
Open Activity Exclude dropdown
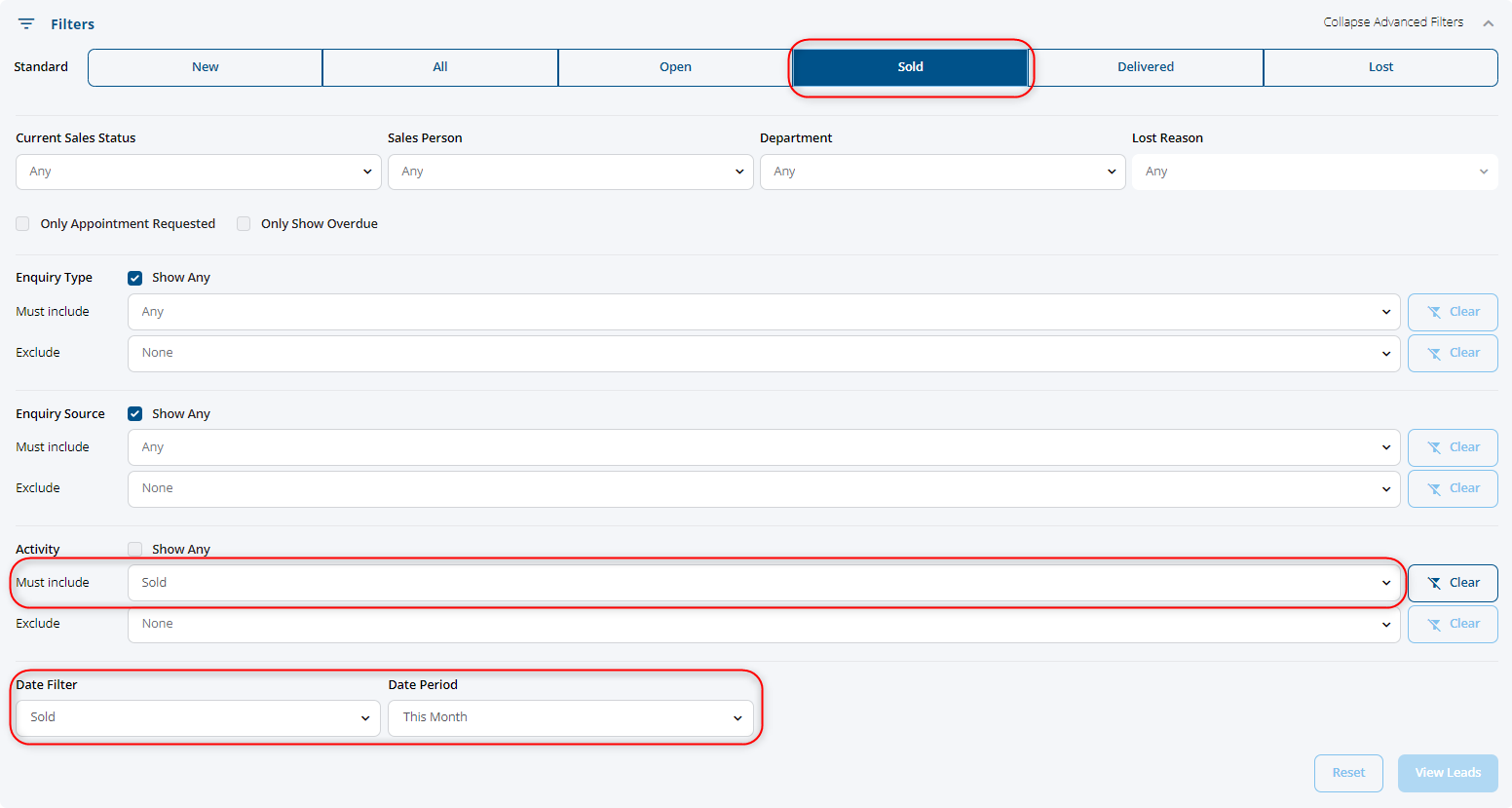click(x=764, y=624)
